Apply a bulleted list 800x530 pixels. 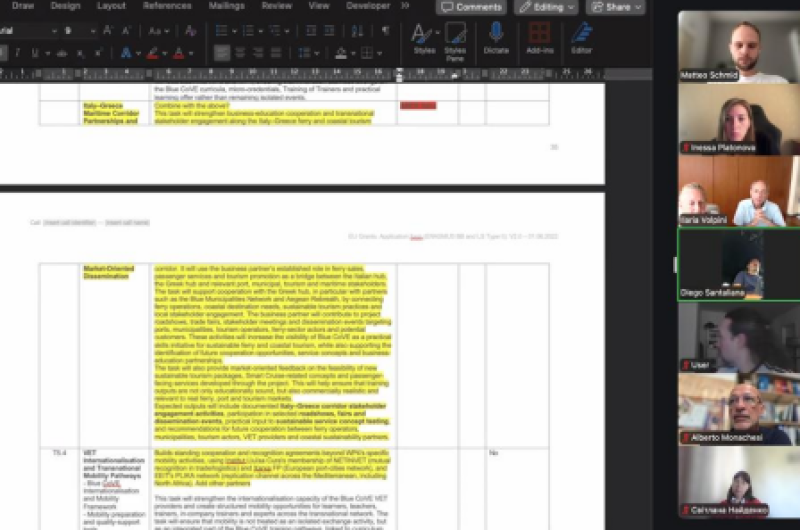tap(221, 31)
